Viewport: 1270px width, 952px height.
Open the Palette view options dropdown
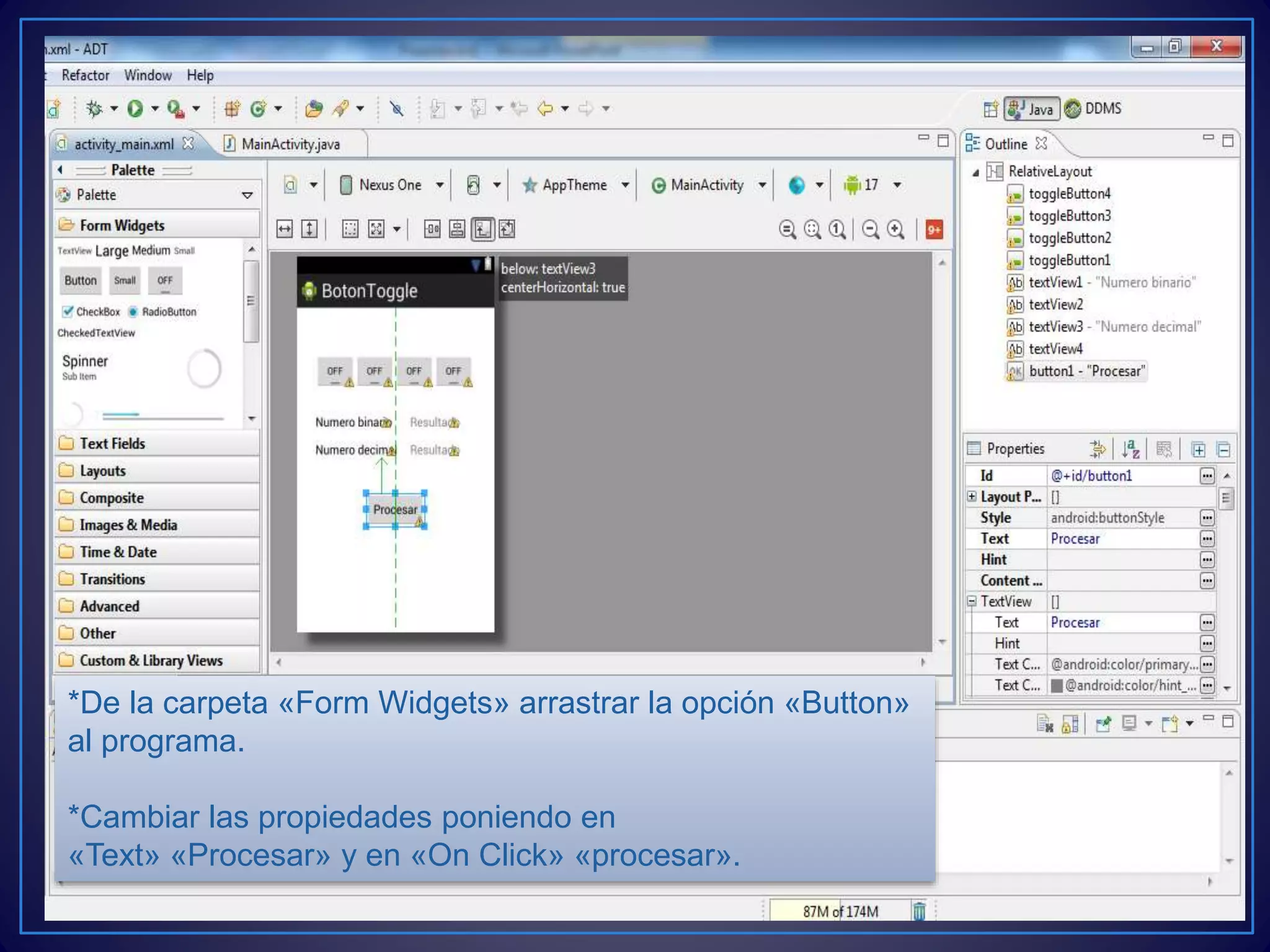pos(247,195)
